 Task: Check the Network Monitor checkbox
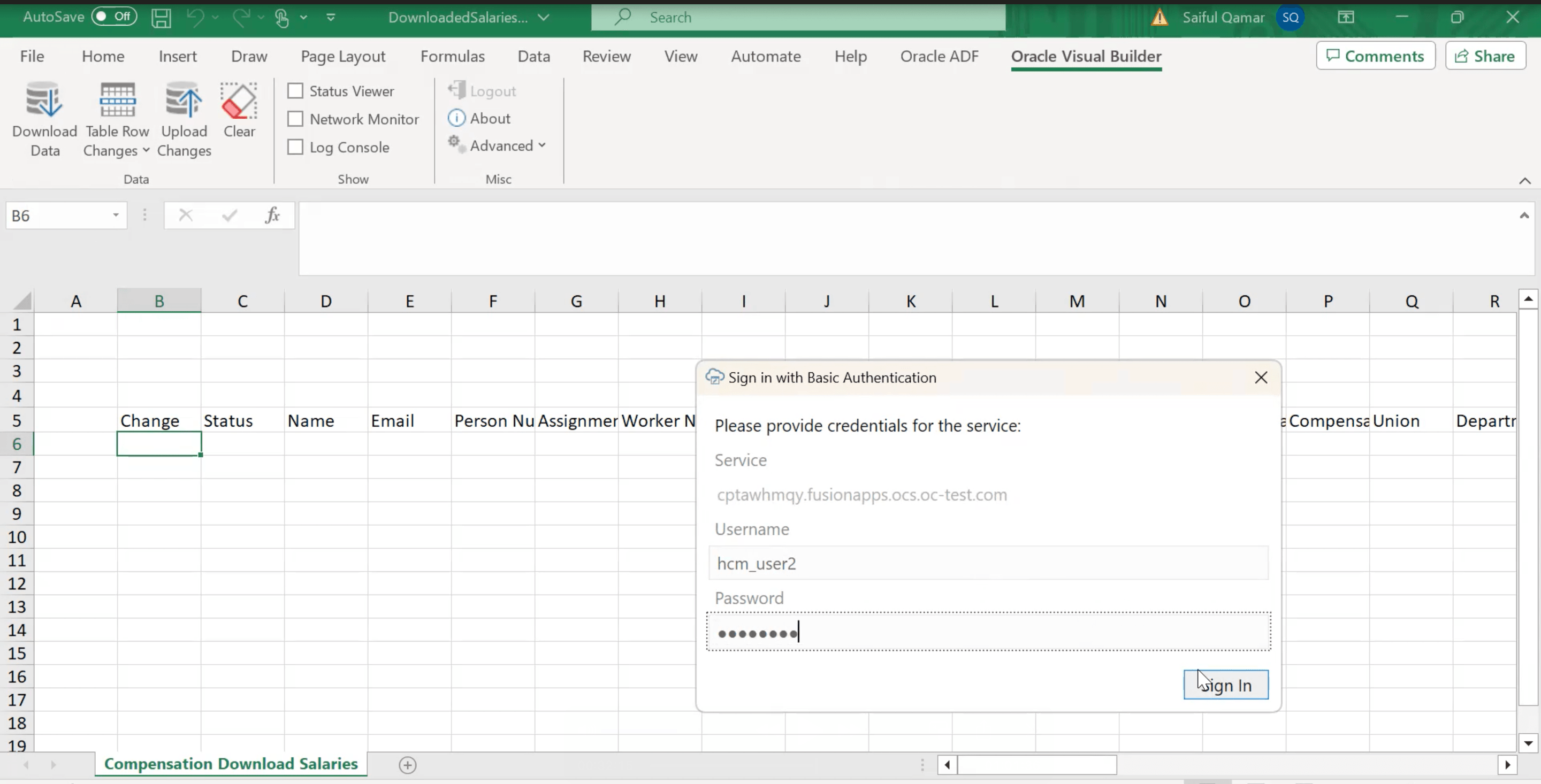pyautogui.click(x=295, y=119)
